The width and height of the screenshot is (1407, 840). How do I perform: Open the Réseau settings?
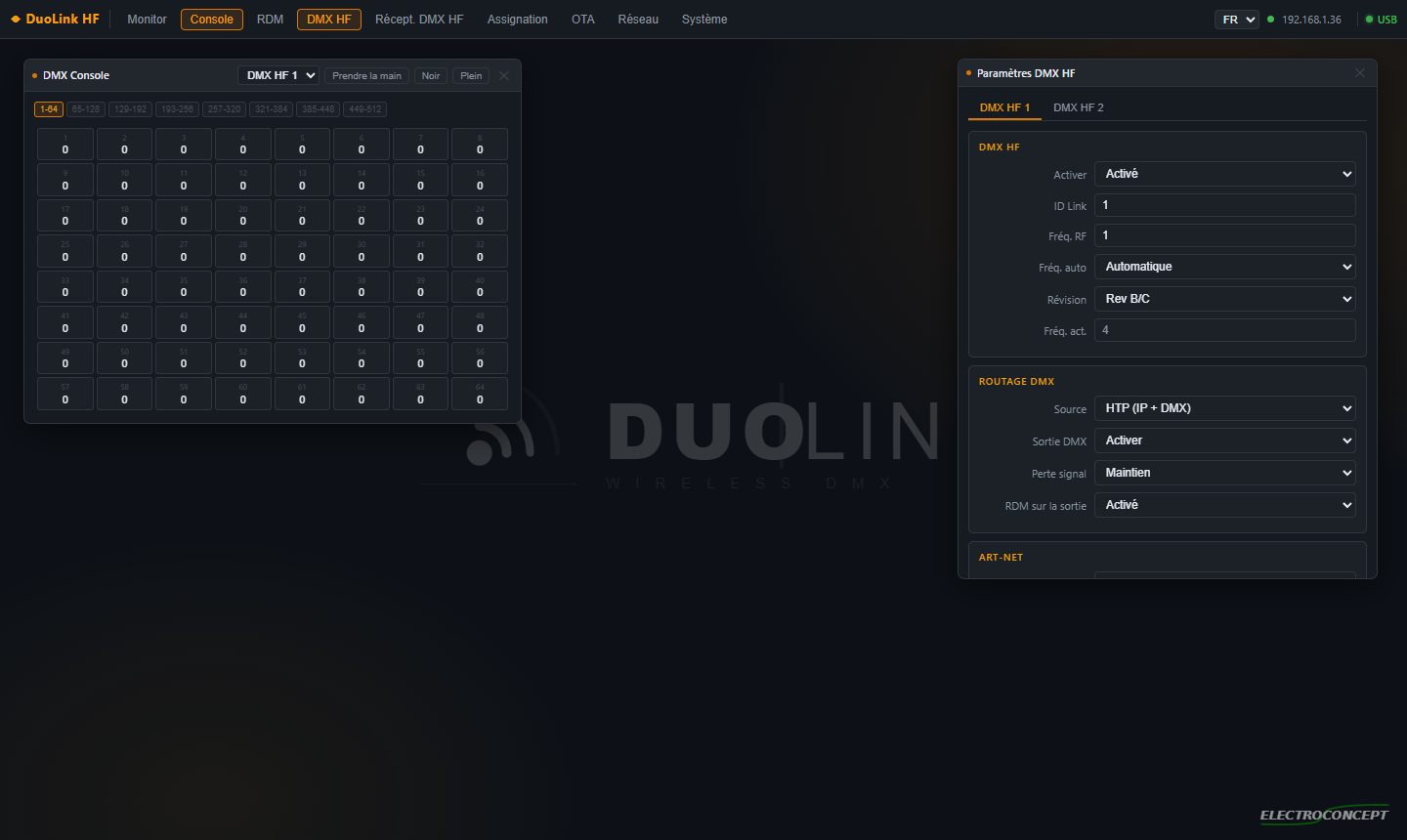point(638,20)
